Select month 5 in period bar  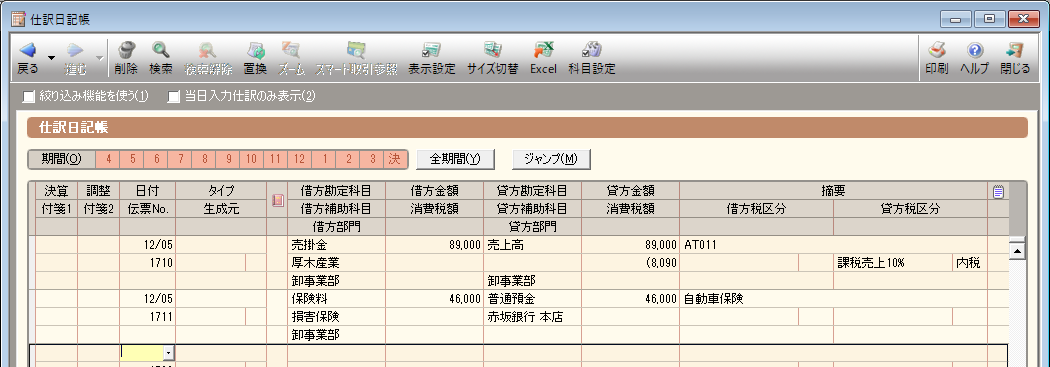click(132, 160)
